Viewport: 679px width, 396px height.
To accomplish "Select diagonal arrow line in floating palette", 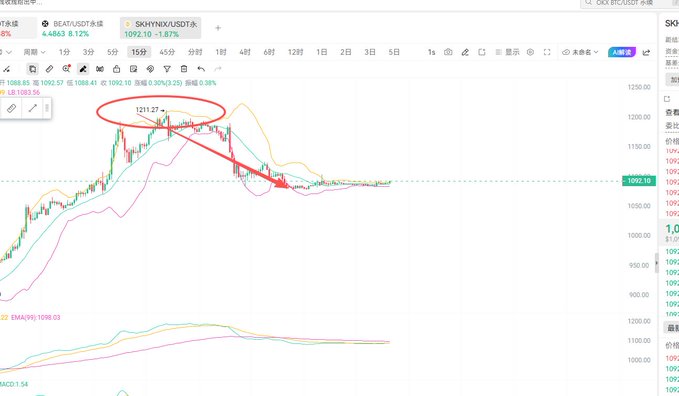I will point(32,108).
